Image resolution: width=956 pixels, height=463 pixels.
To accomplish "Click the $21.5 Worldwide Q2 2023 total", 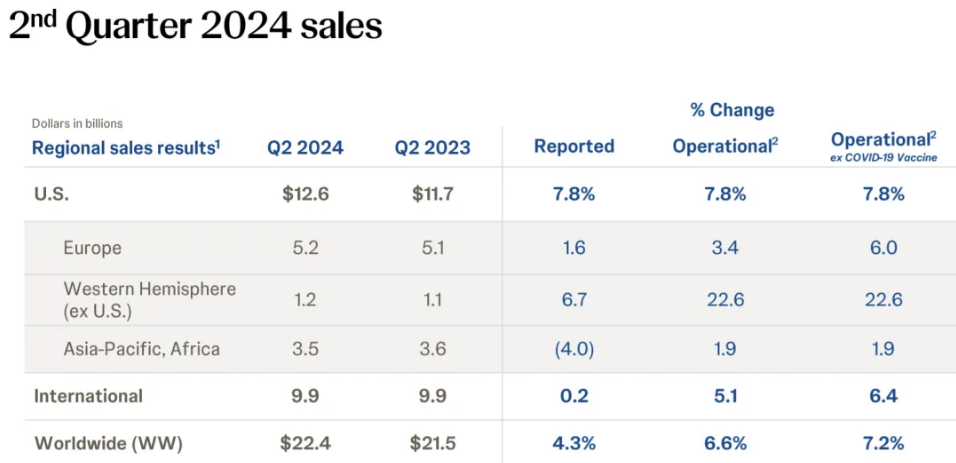I will pos(433,443).
